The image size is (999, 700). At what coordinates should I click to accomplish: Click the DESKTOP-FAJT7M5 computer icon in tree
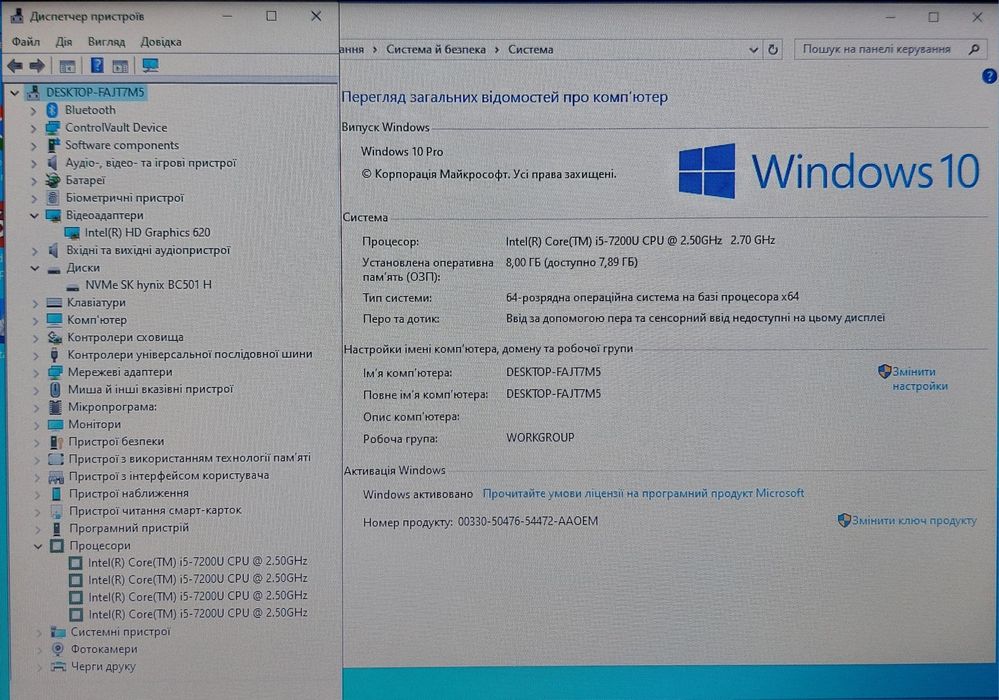pyautogui.click(x=34, y=93)
